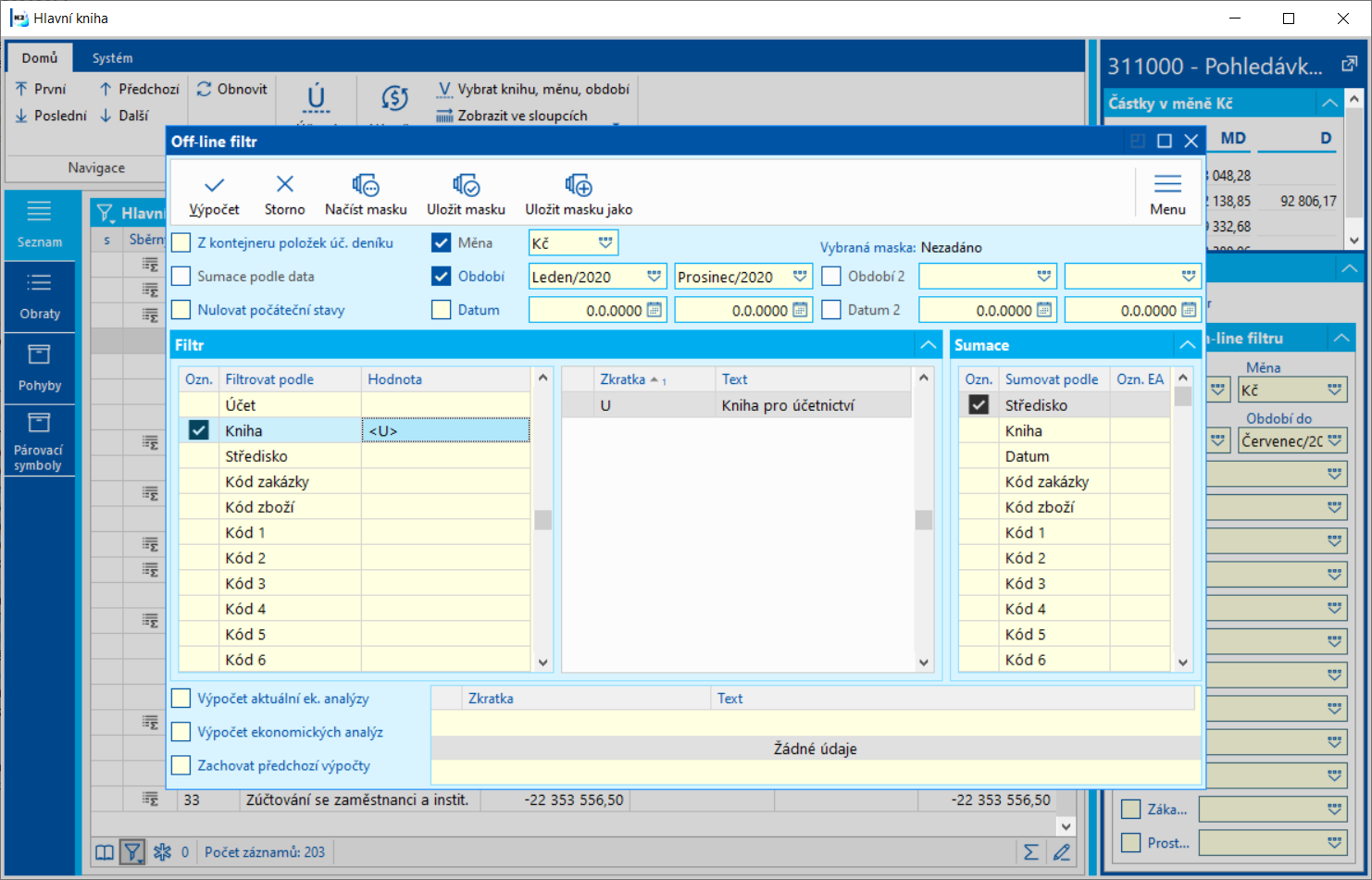Open Párovací symboly in sidebar
This screenshot has width=1372, height=880.
point(39,441)
